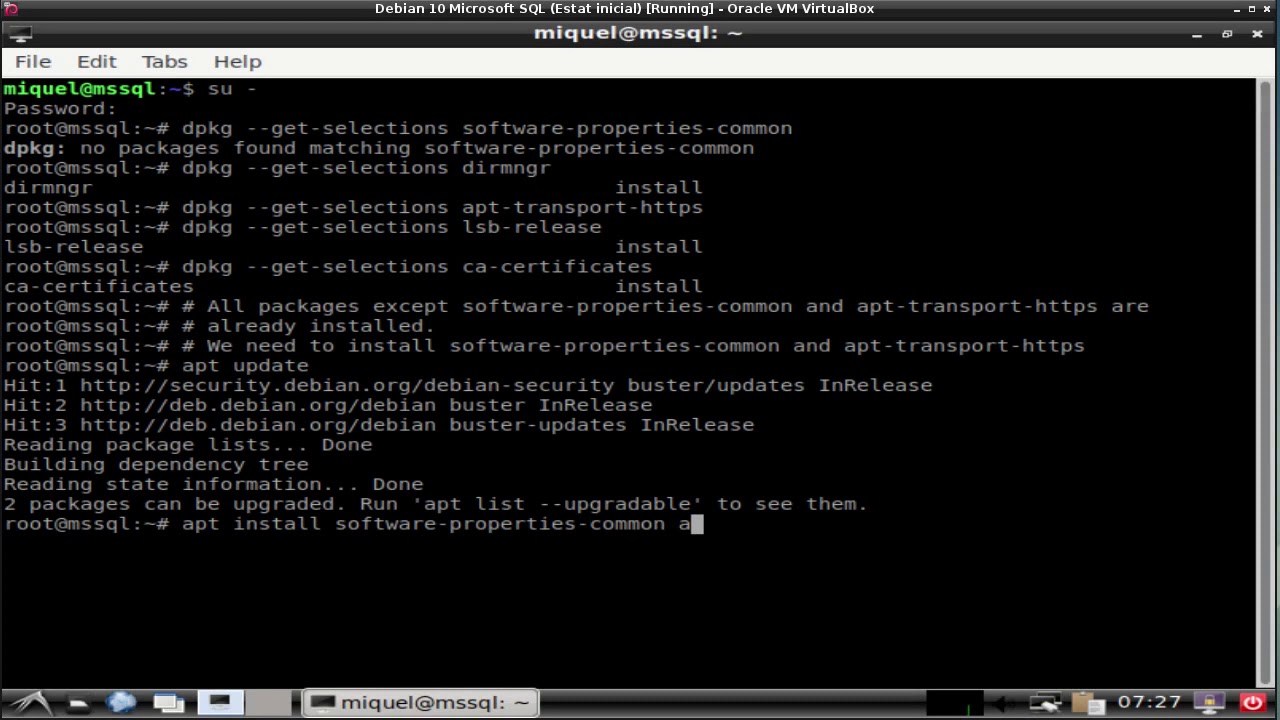The width and height of the screenshot is (1280, 720).
Task: Click the 'dpkg: no packages found' message
Action: [379, 148]
